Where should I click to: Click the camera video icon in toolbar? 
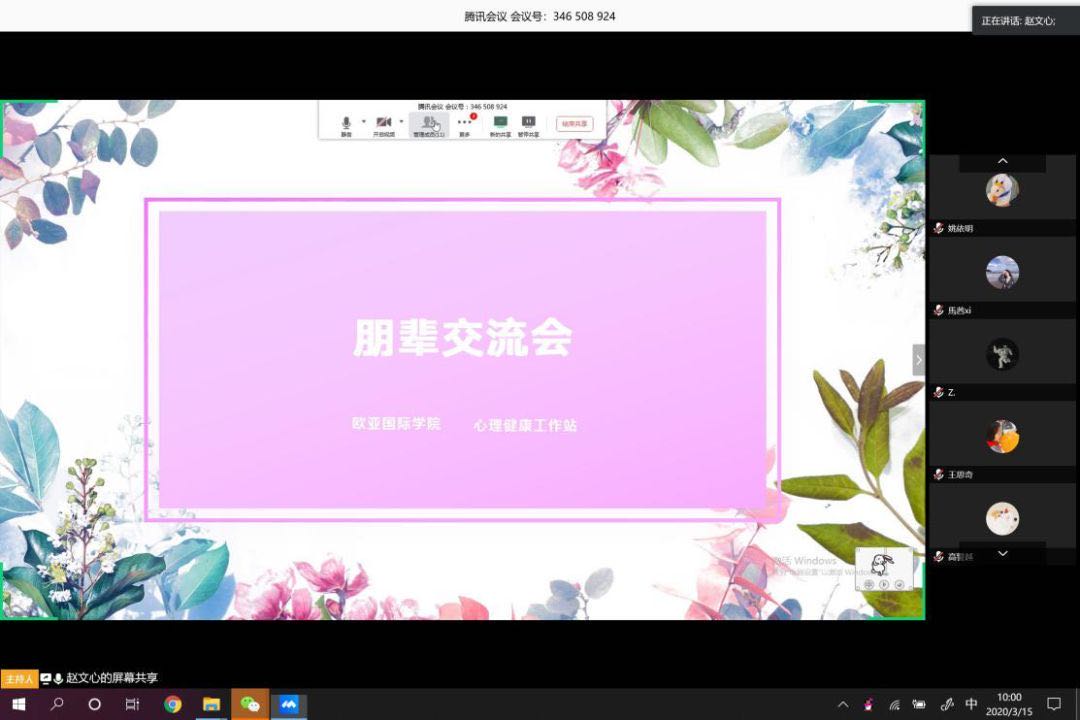click(383, 122)
